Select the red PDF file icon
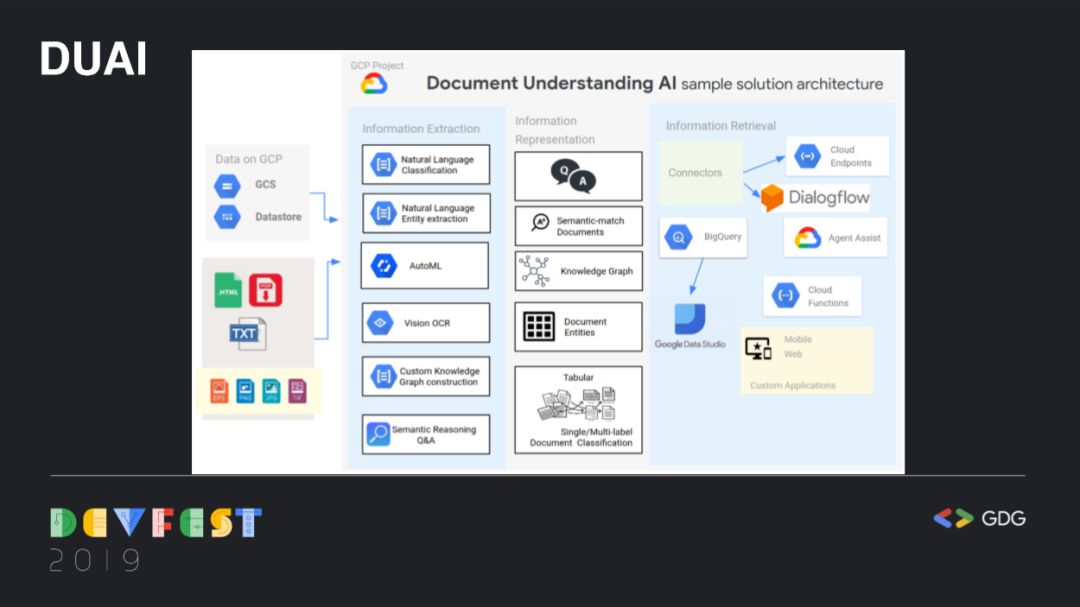 (x=266, y=290)
